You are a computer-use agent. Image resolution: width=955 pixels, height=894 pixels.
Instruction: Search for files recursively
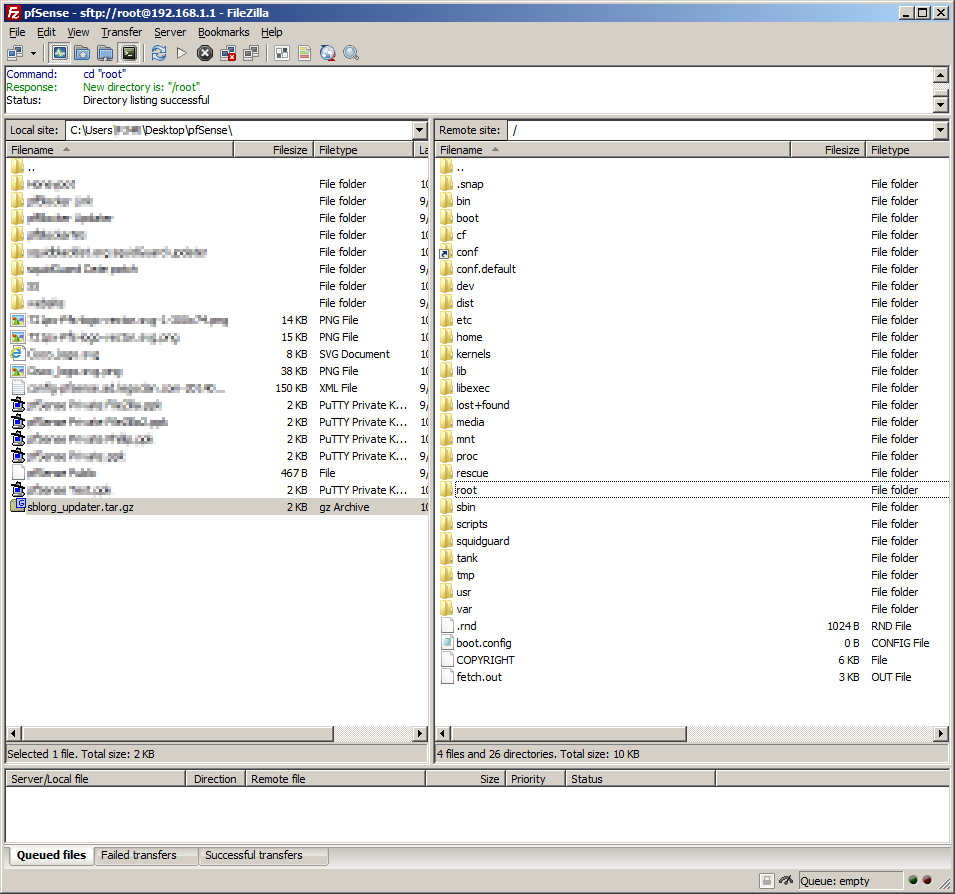pos(351,54)
